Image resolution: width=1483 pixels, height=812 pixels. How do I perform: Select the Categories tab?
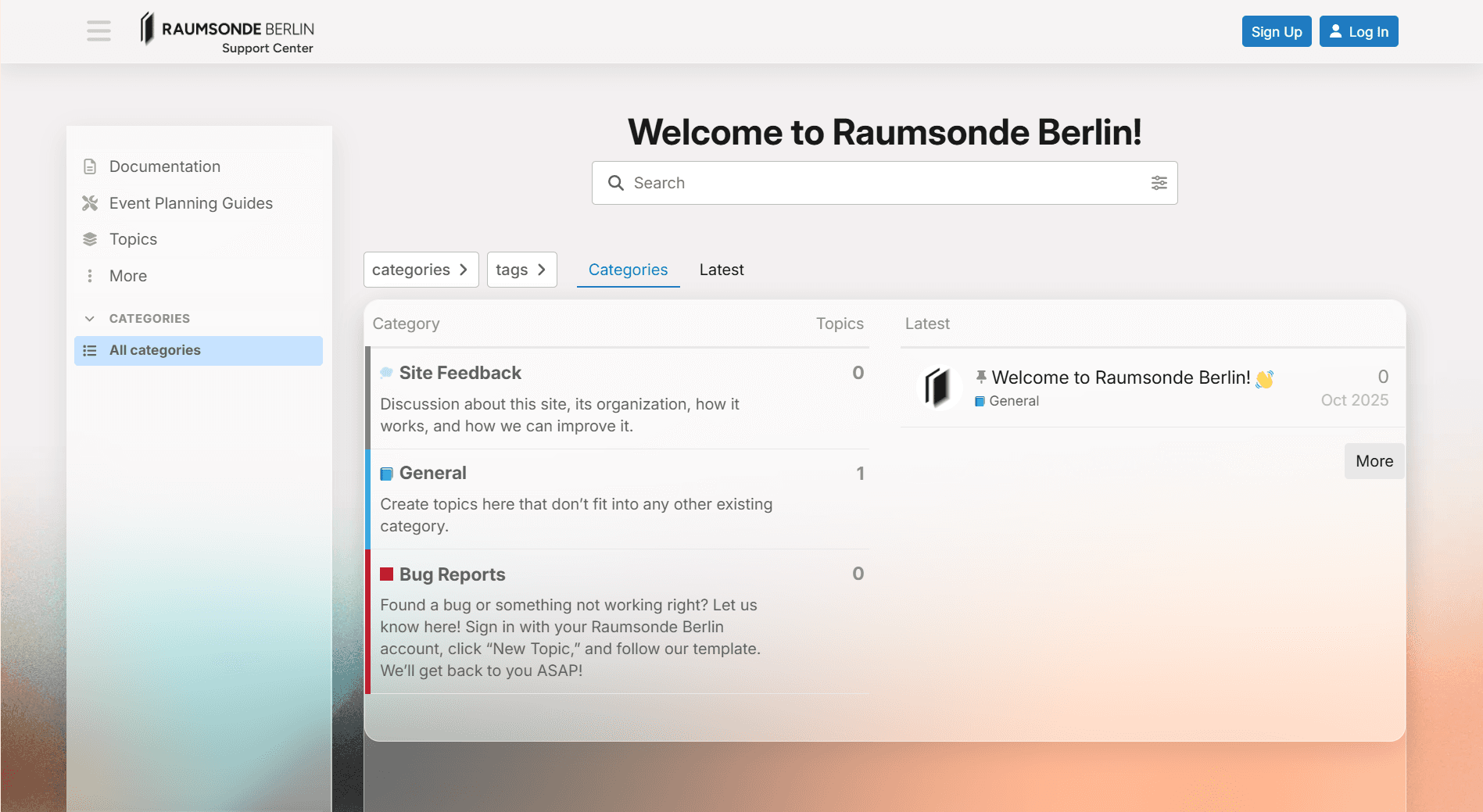628,270
